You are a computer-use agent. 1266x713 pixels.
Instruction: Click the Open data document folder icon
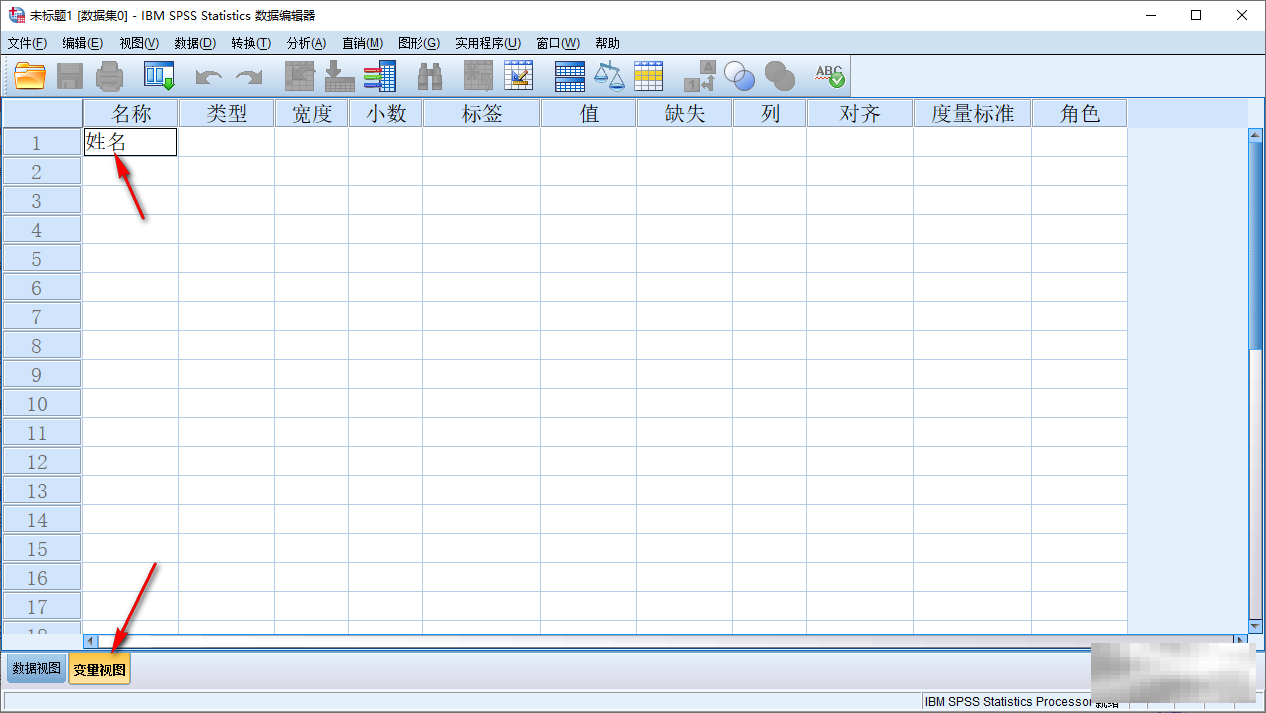[30, 76]
